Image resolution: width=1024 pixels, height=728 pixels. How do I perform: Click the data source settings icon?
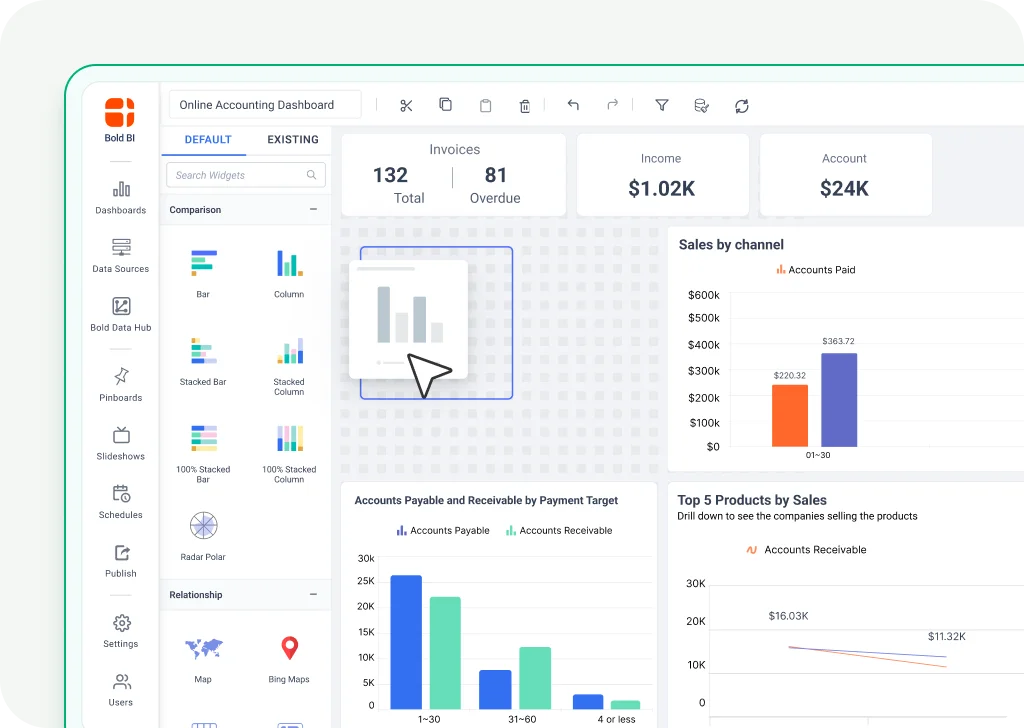701,105
